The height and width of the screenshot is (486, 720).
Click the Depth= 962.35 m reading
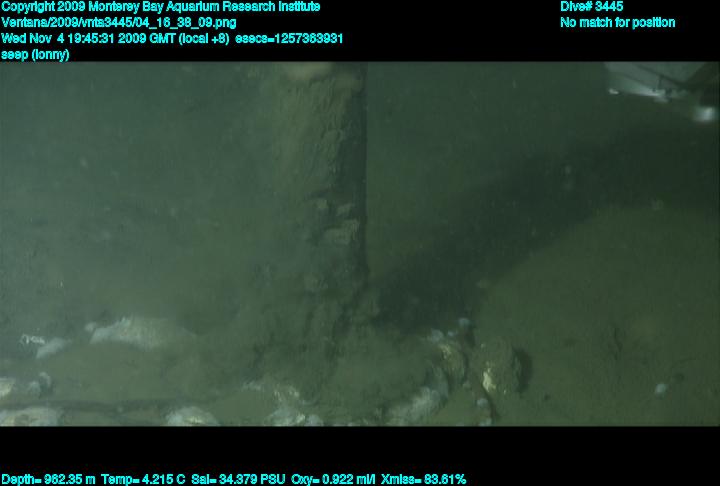point(48,480)
